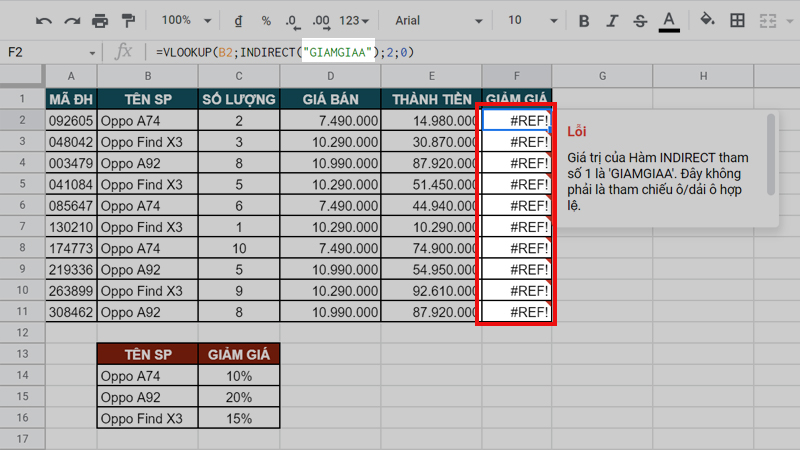Open the fill color picker
This screenshot has height=450, width=800.
707,20
